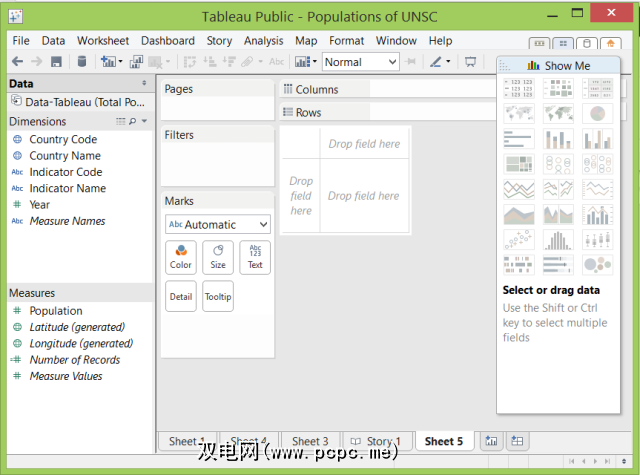The height and width of the screenshot is (475, 640).
Task: Click the go-to-start-page orange icon
Action: click(611, 43)
